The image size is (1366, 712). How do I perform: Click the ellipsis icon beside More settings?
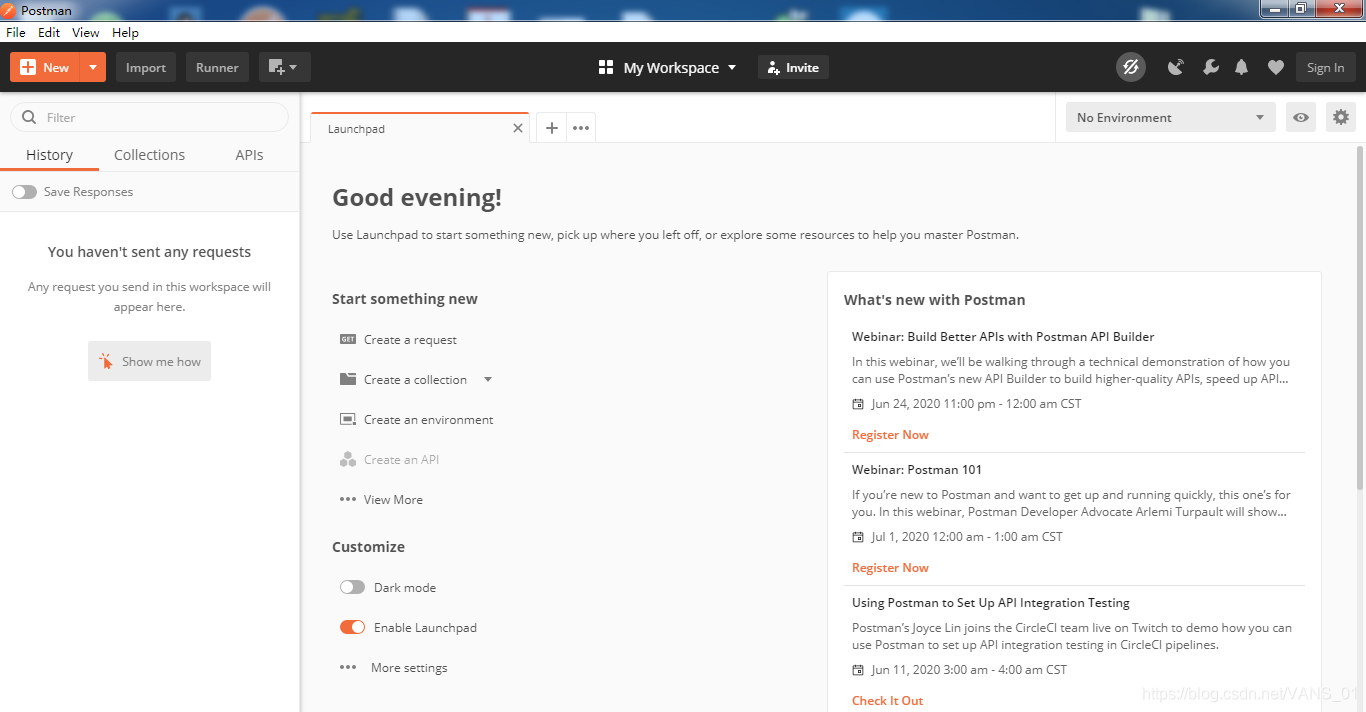tap(348, 667)
